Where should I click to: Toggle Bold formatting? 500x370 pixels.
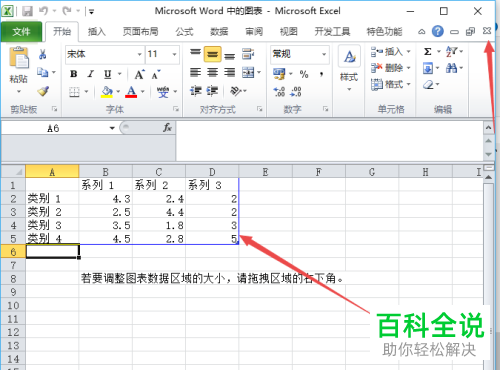(74, 74)
